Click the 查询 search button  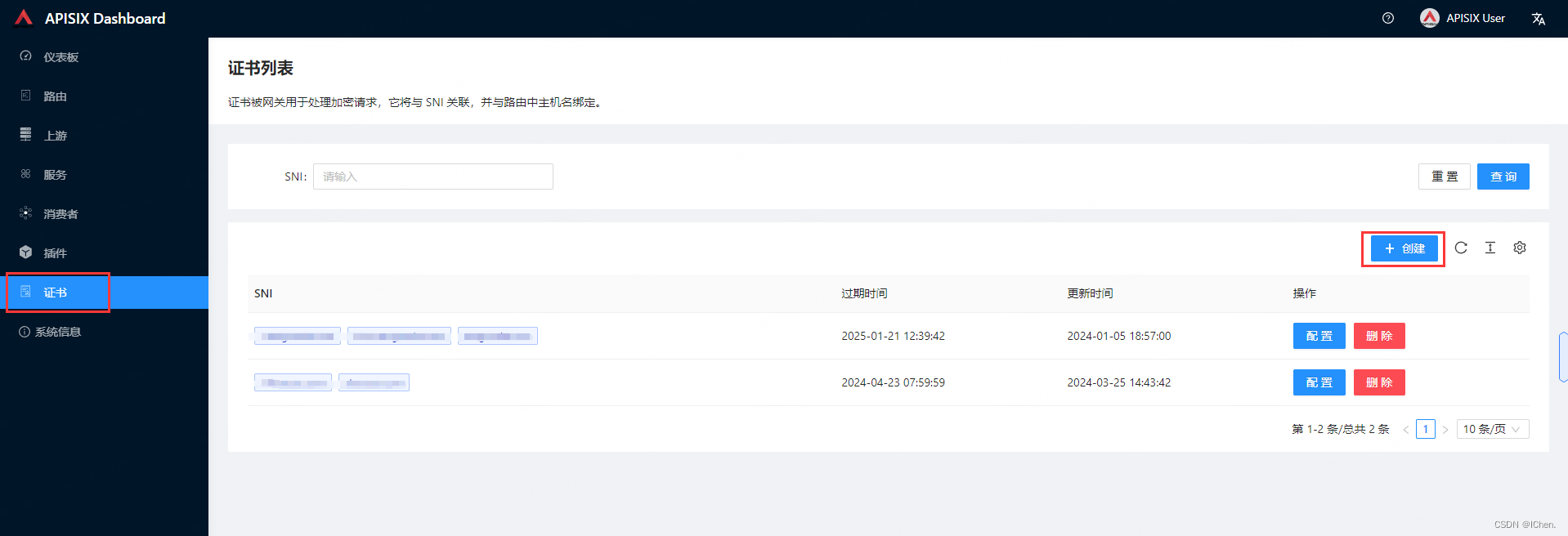tap(1503, 176)
